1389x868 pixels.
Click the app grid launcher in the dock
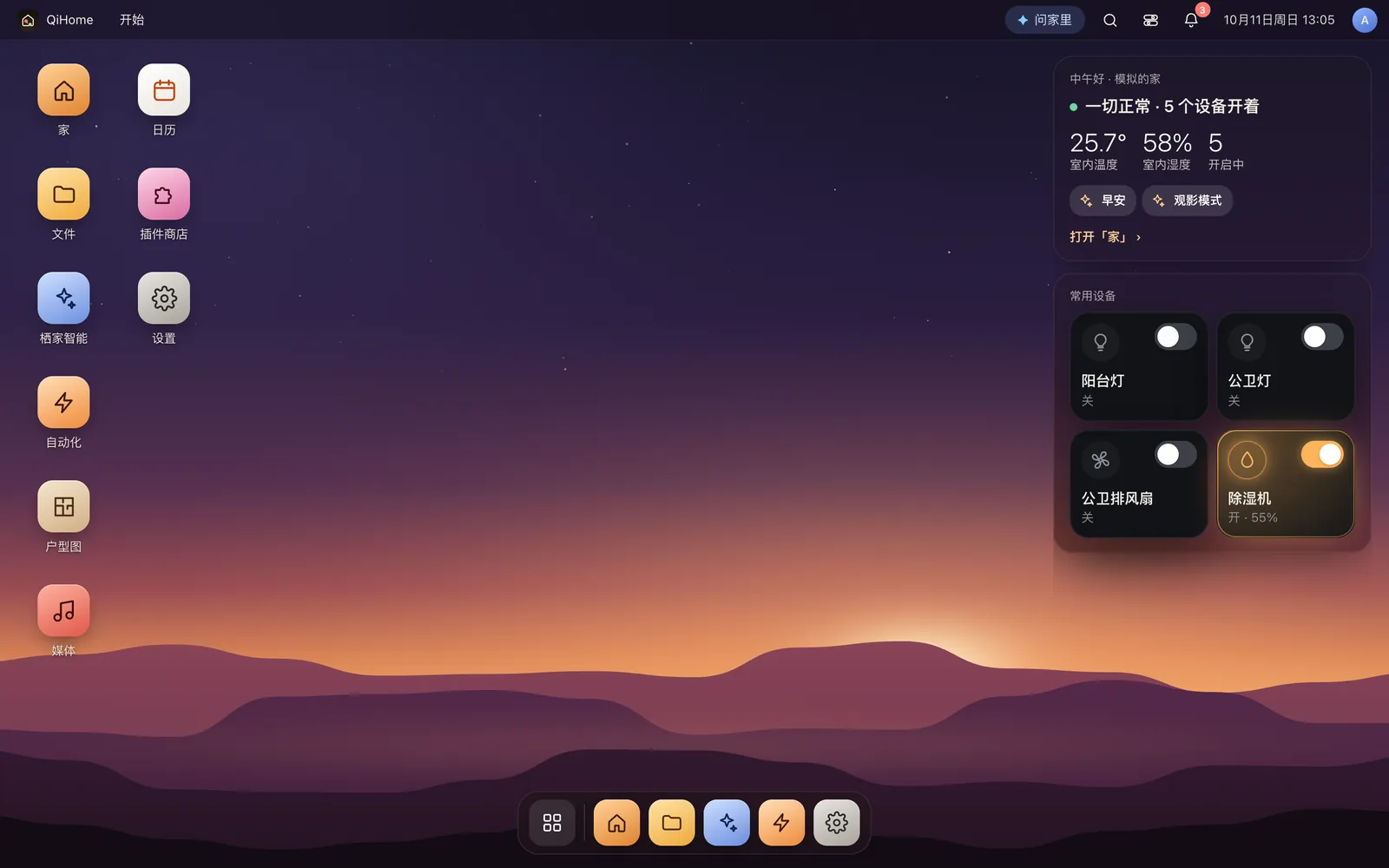coord(552,822)
